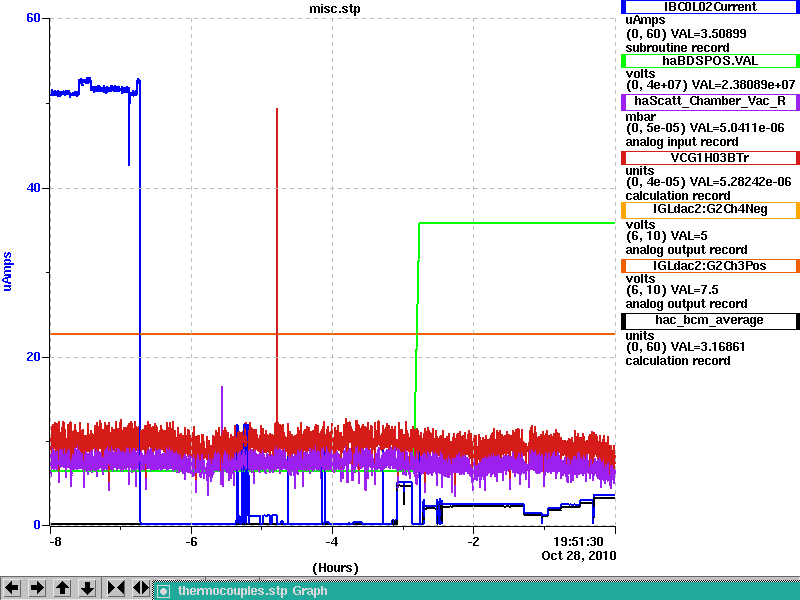Viewport: 800px width, 600px height.
Task: Click the (Hours) x-axis label
Action: [335, 568]
